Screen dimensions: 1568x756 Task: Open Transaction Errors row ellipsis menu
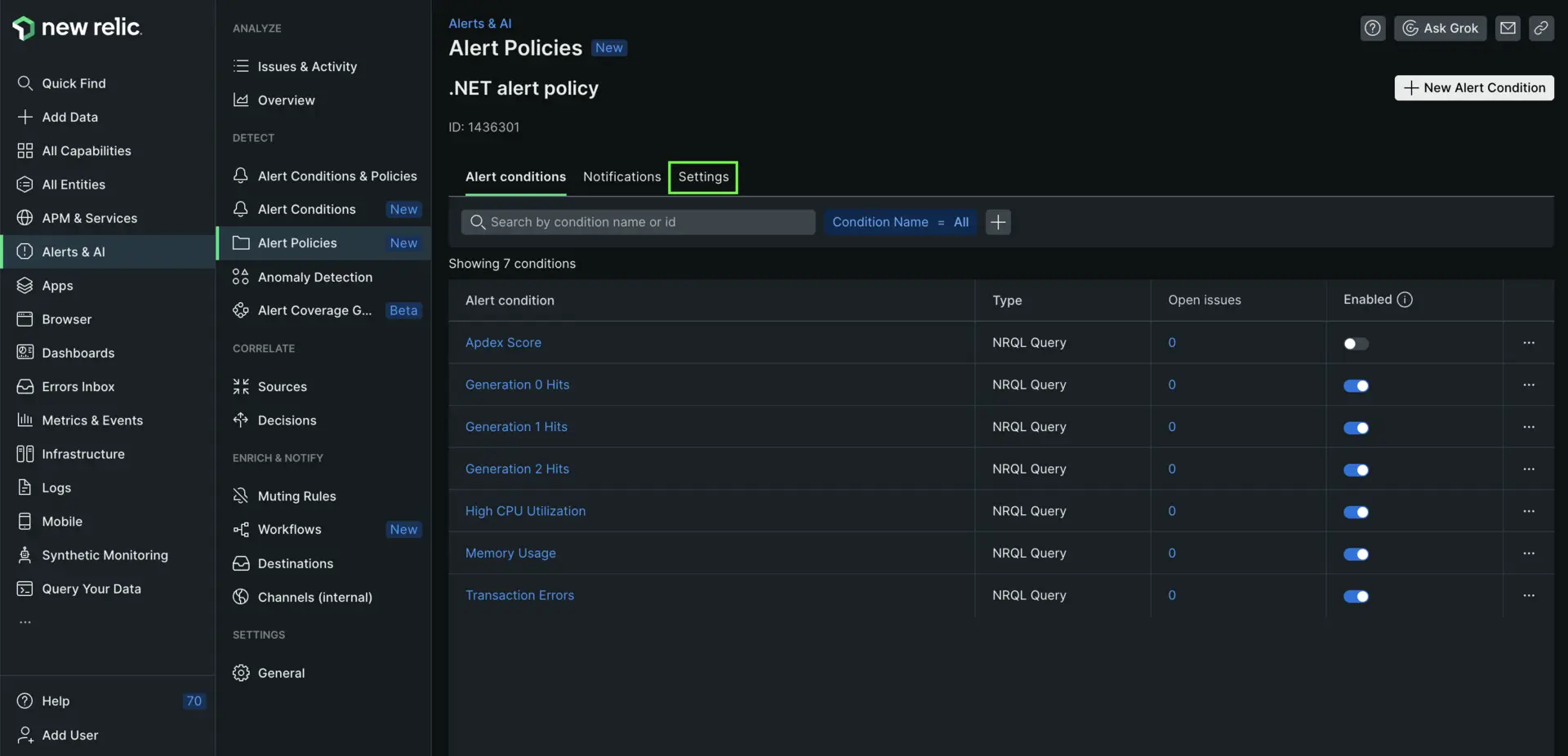pos(1529,595)
